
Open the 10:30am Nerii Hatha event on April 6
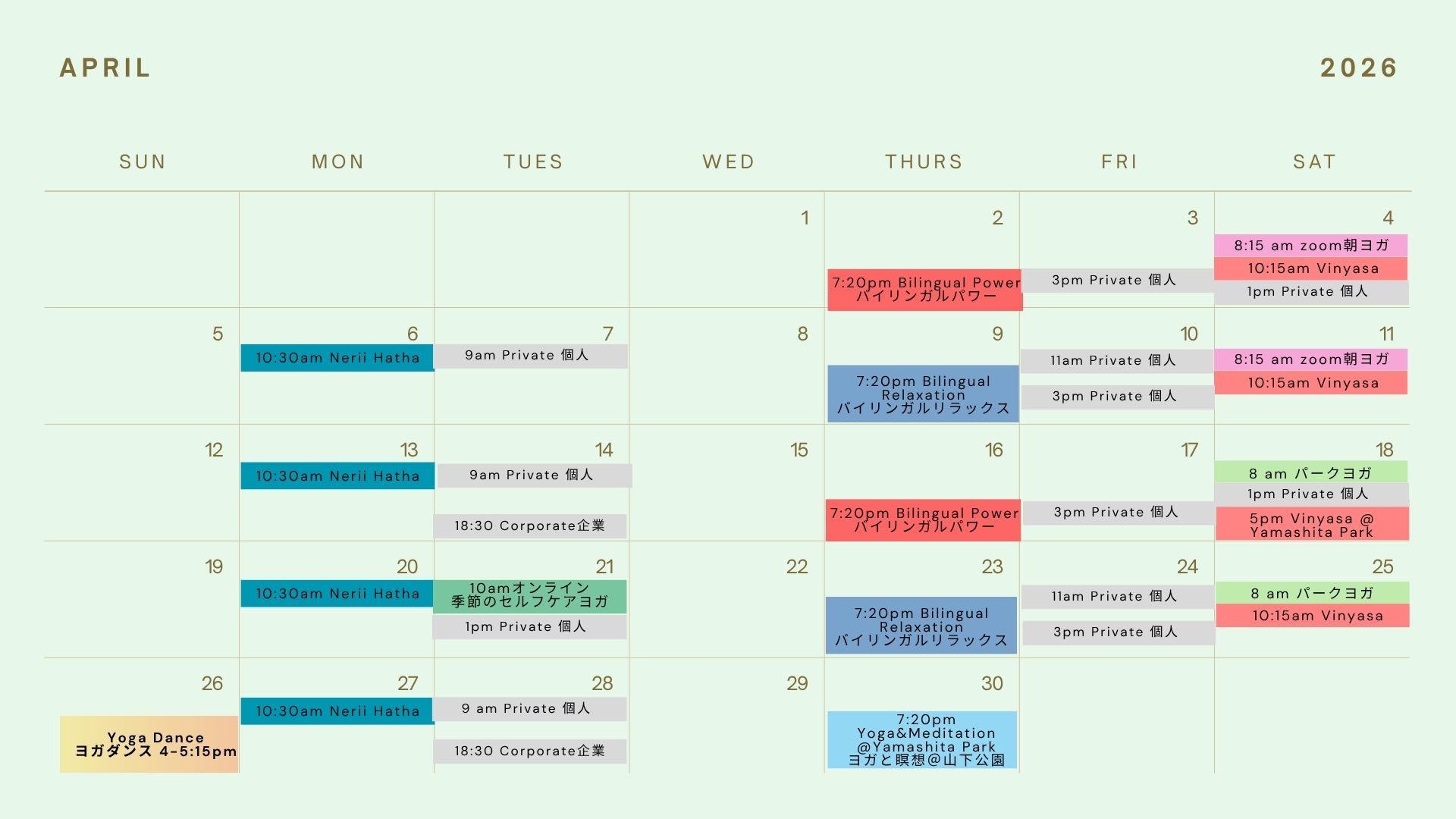(337, 358)
